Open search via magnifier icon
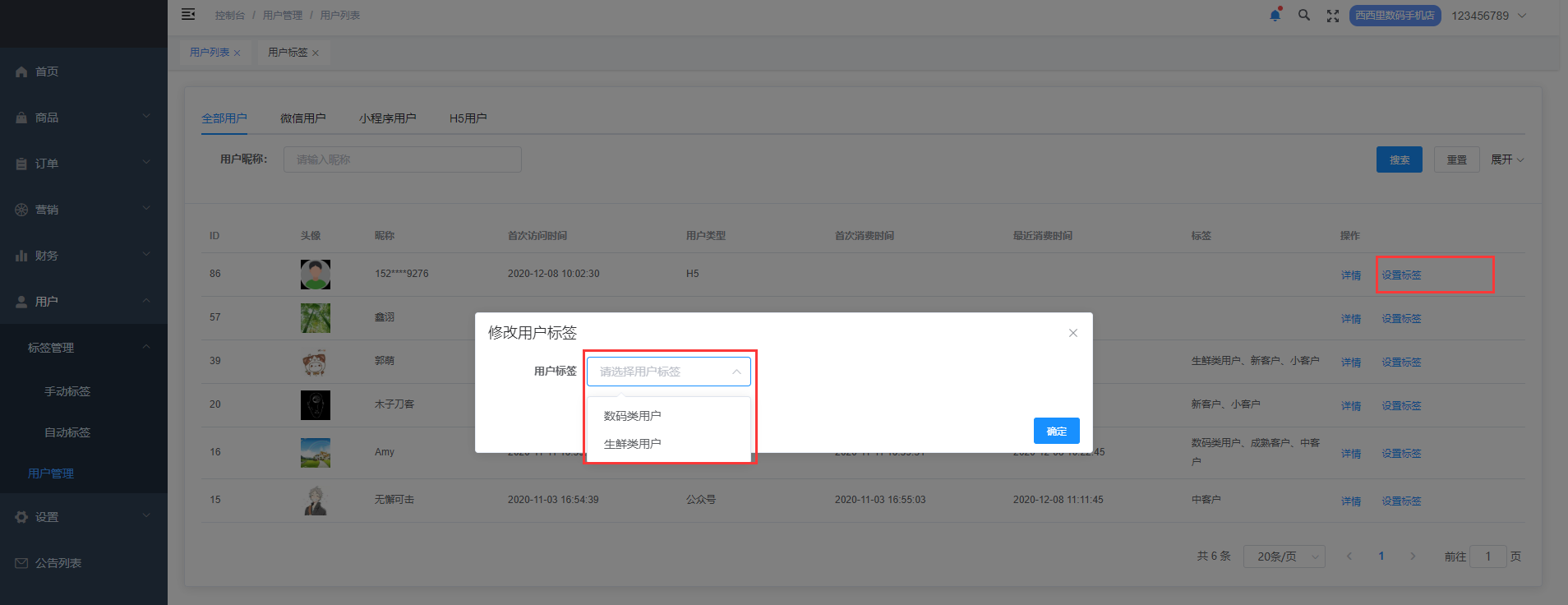The image size is (1568, 605). tap(1303, 16)
